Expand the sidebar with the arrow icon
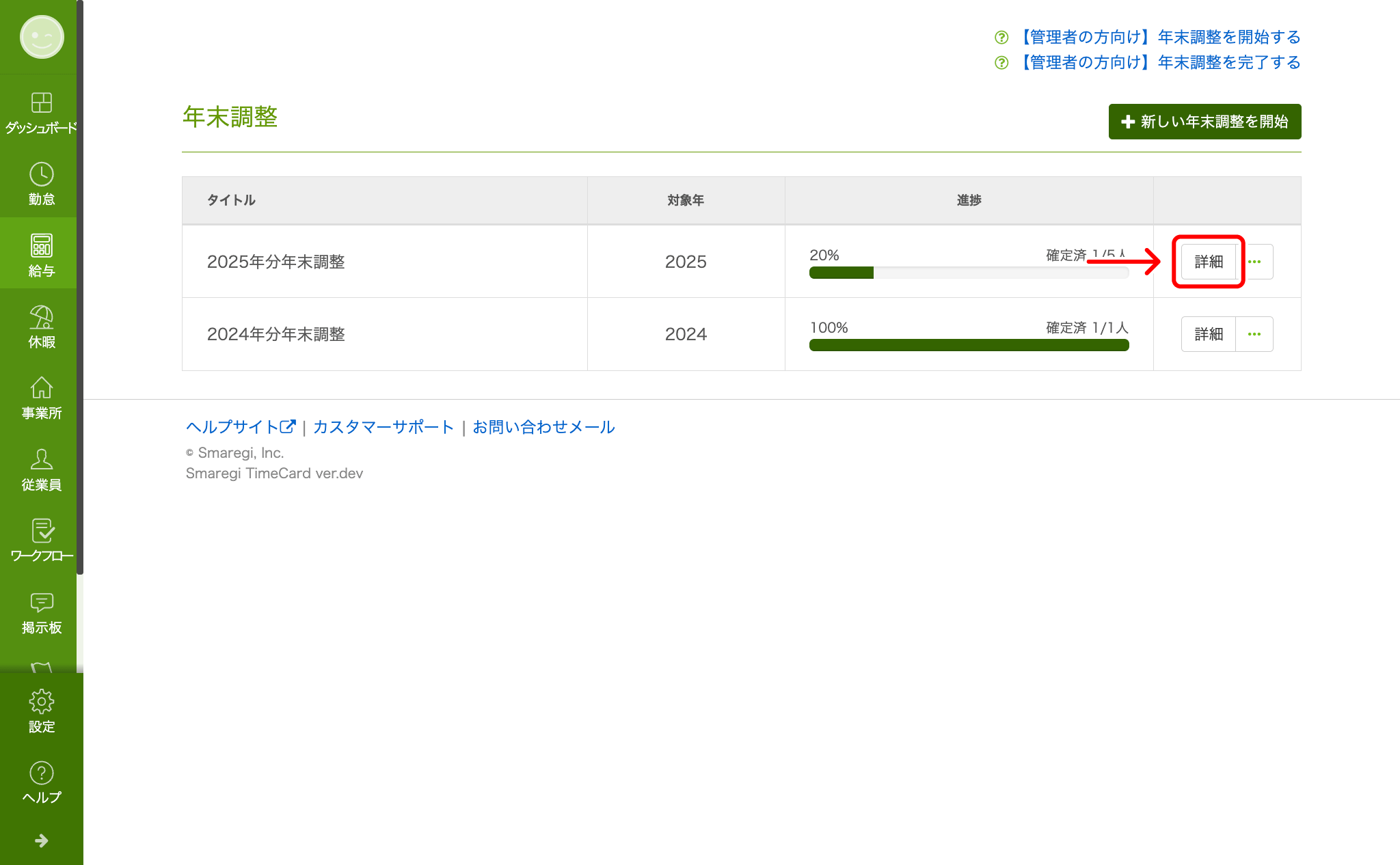The width and height of the screenshot is (1400, 865). coord(41,840)
